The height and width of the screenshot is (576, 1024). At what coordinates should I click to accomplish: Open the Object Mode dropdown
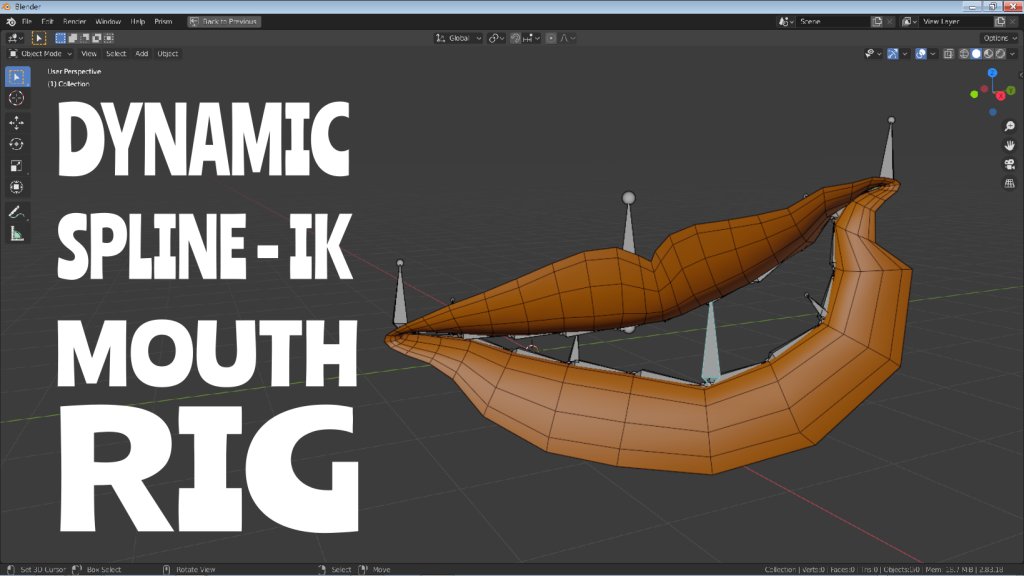[42, 53]
